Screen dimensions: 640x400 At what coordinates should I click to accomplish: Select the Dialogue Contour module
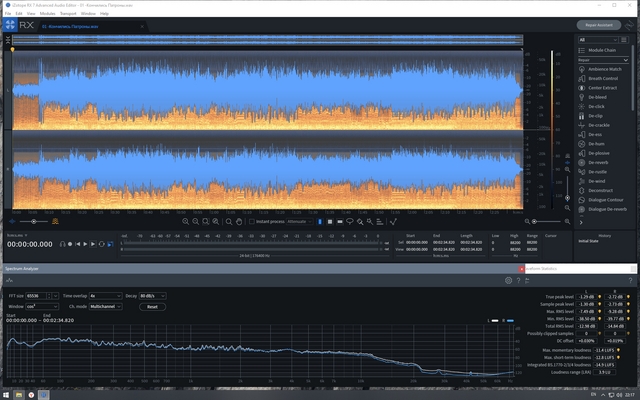coord(606,200)
